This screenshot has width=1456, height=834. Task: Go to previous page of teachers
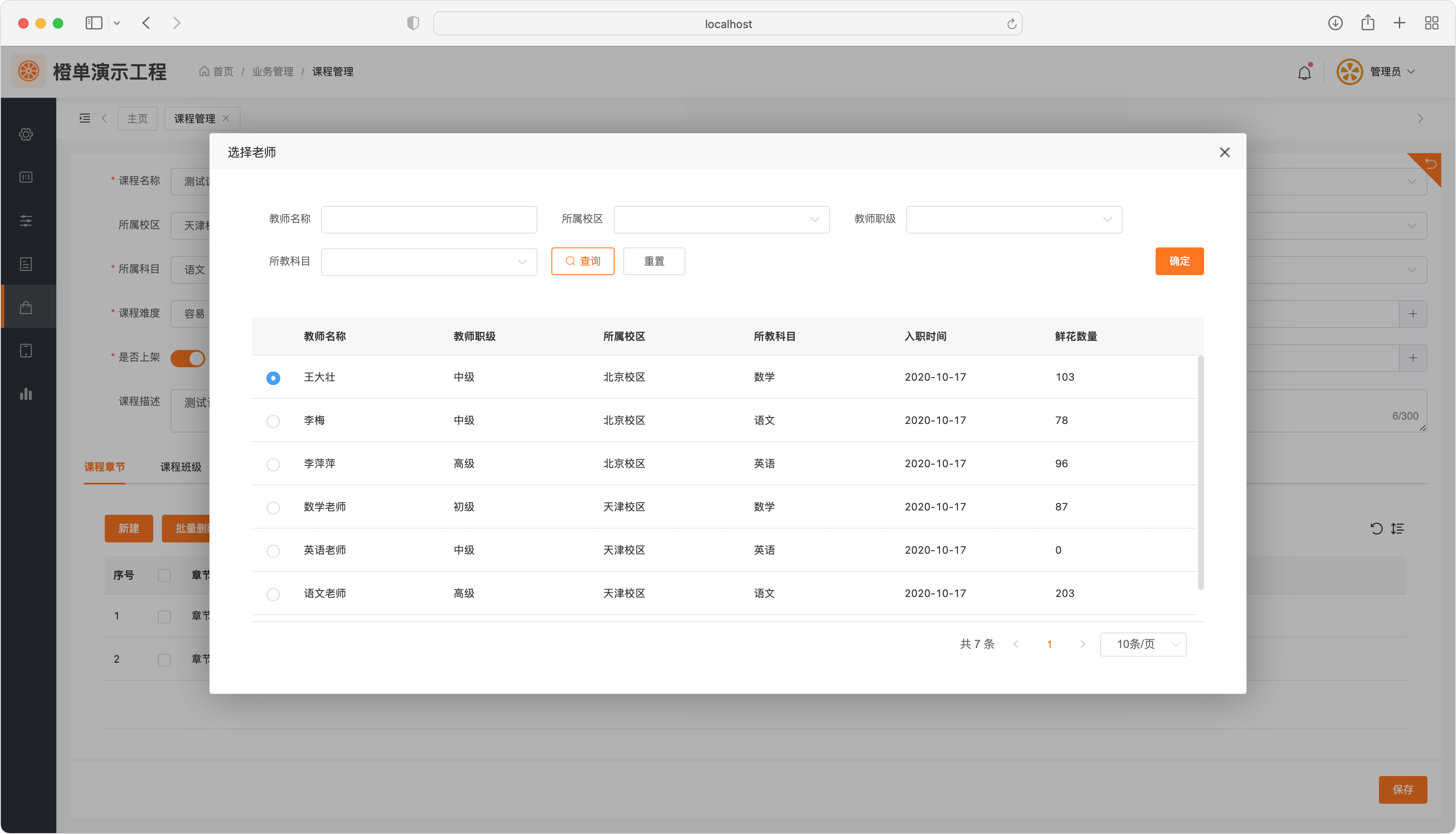[1016, 644]
